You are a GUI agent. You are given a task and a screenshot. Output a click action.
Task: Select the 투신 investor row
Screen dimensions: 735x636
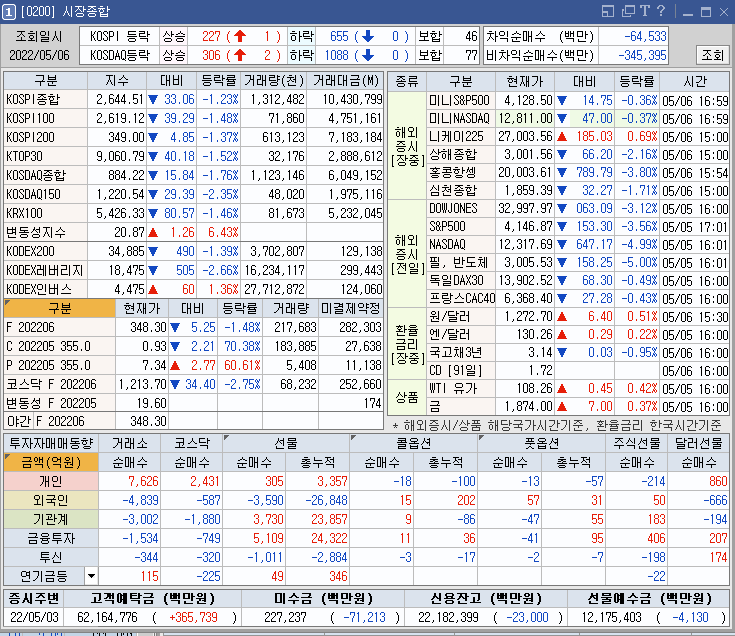click(51, 557)
